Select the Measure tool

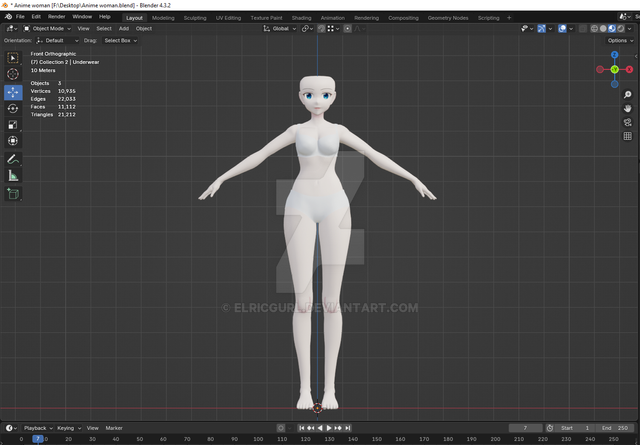13,176
